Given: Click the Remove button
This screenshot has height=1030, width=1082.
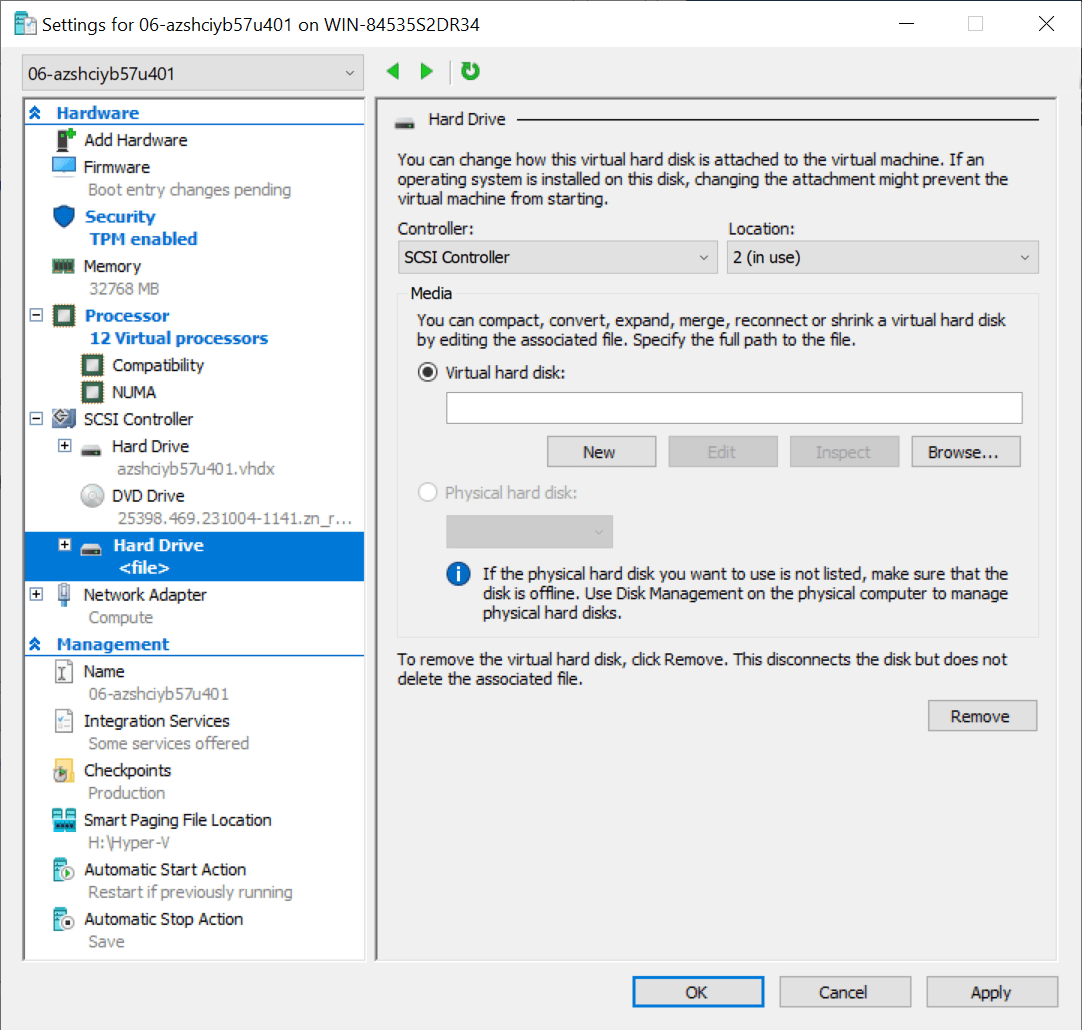Looking at the screenshot, I should pos(982,716).
